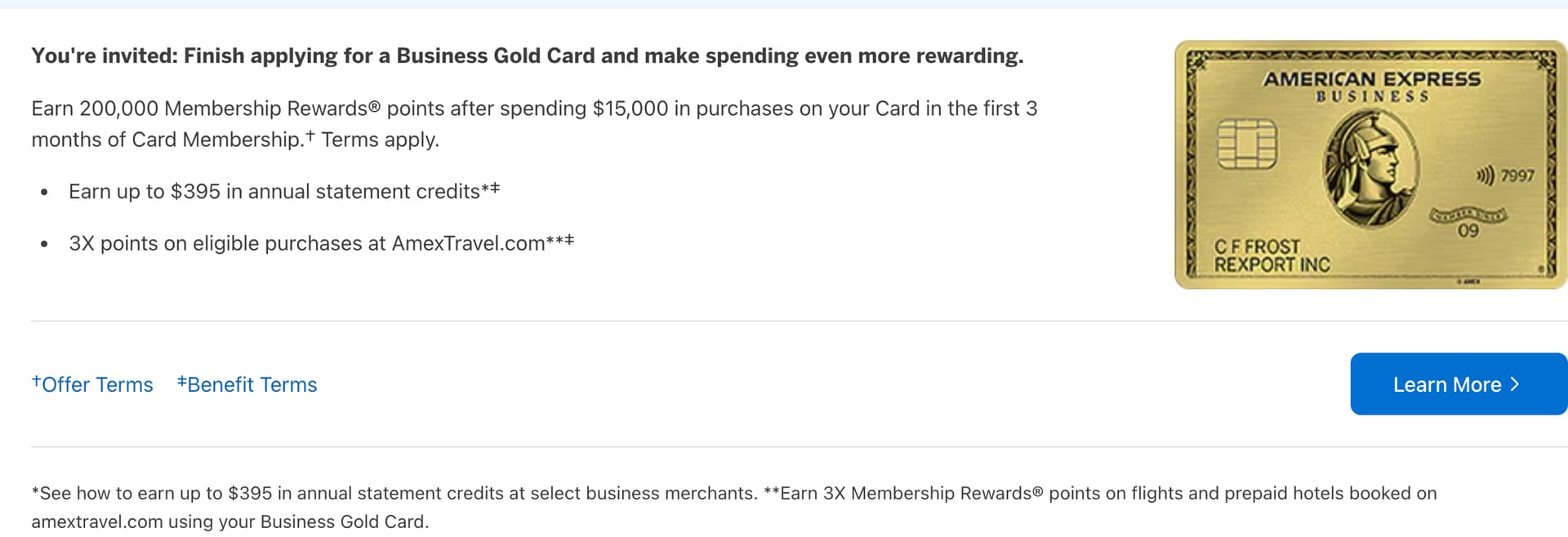This screenshot has height=537, width=1568.
Task: Click the REXPORT INC company name
Action: click(1272, 264)
